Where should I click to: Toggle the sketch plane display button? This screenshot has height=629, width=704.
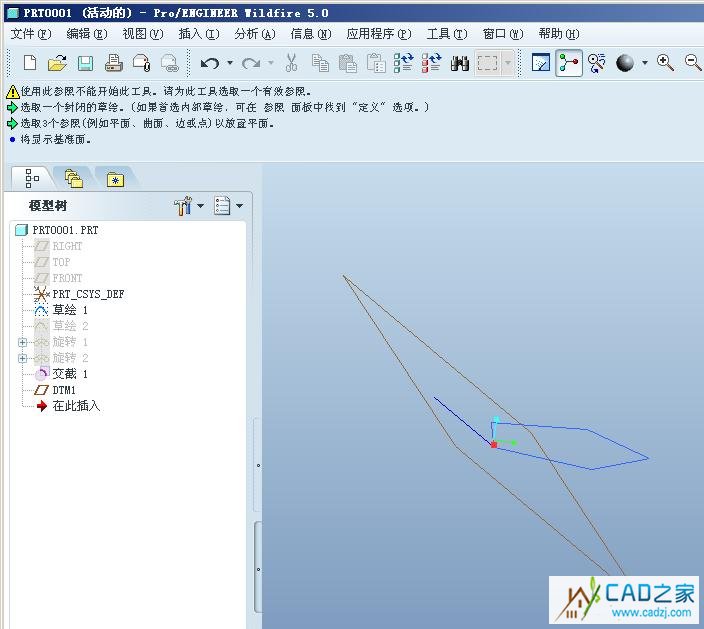coord(540,63)
